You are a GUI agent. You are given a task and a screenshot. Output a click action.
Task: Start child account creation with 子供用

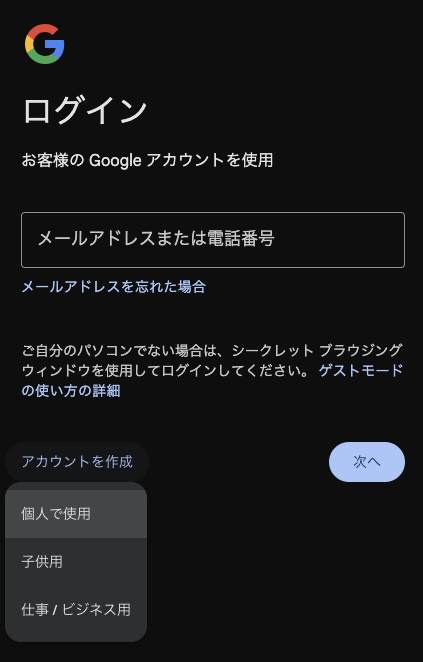(76, 562)
